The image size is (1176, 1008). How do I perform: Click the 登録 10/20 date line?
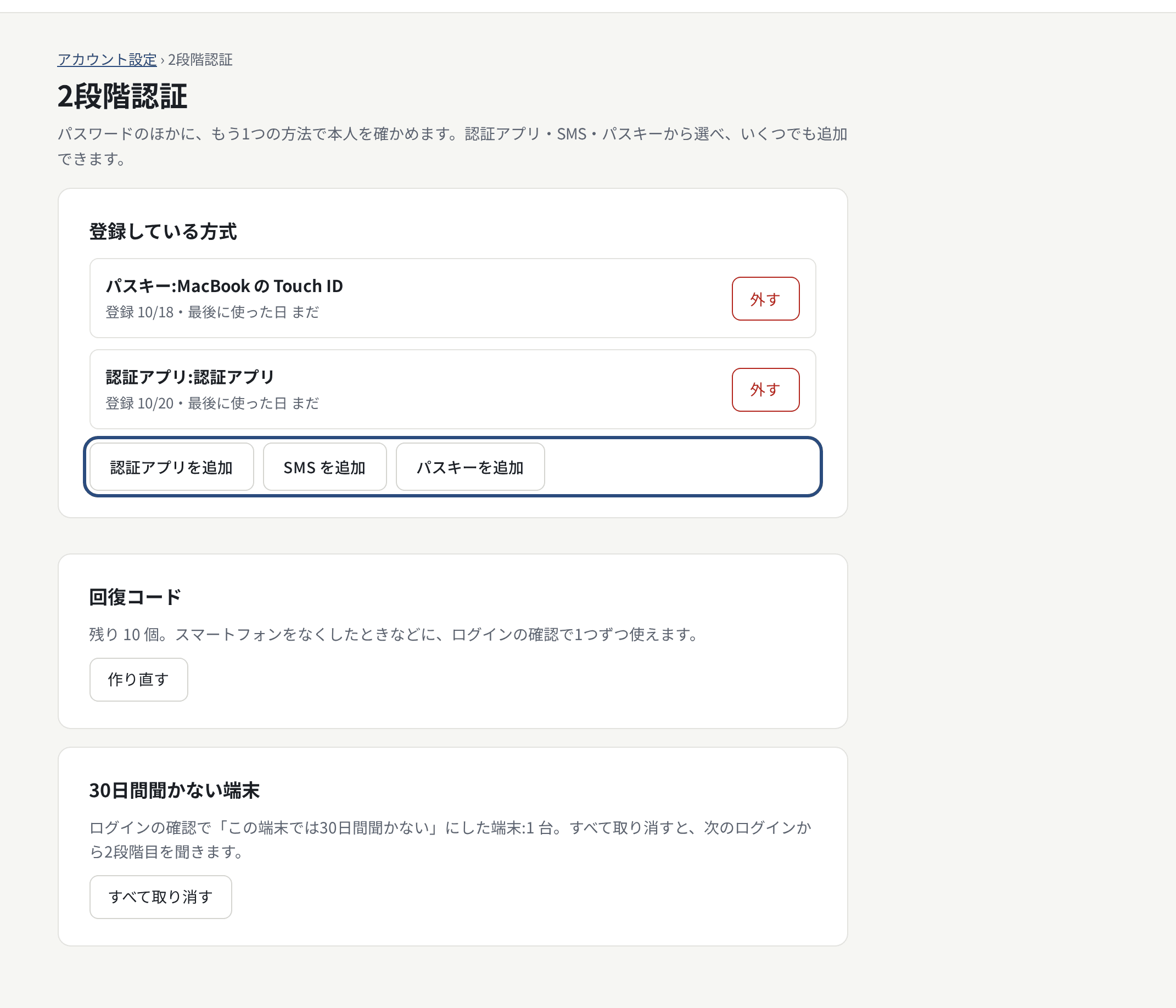tap(212, 403)
